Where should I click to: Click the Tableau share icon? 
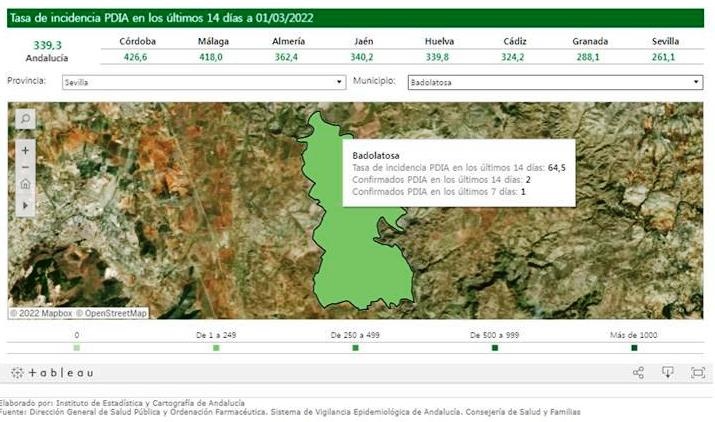point(638,373)
